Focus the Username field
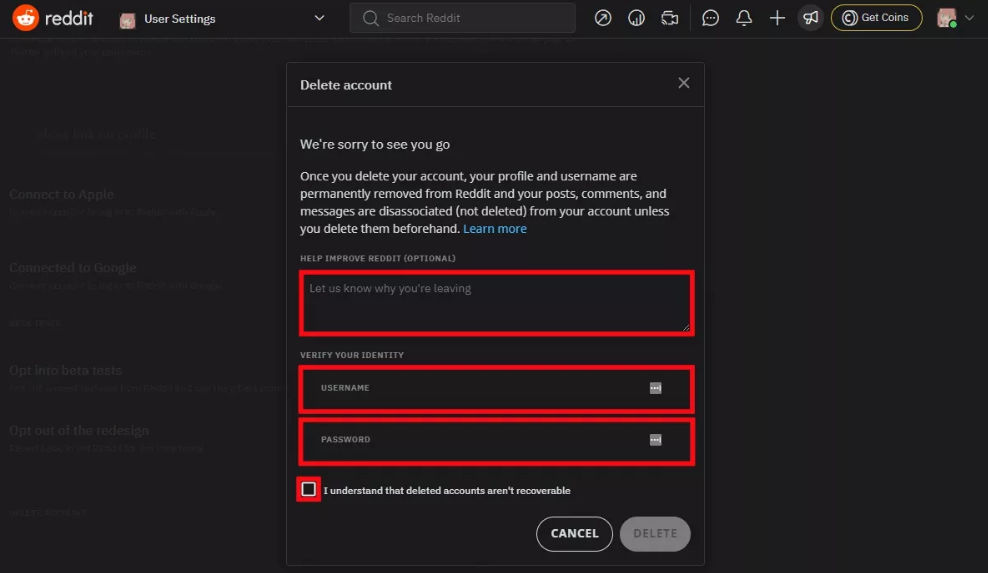This screenshot has width=988, height=573. 497,388
